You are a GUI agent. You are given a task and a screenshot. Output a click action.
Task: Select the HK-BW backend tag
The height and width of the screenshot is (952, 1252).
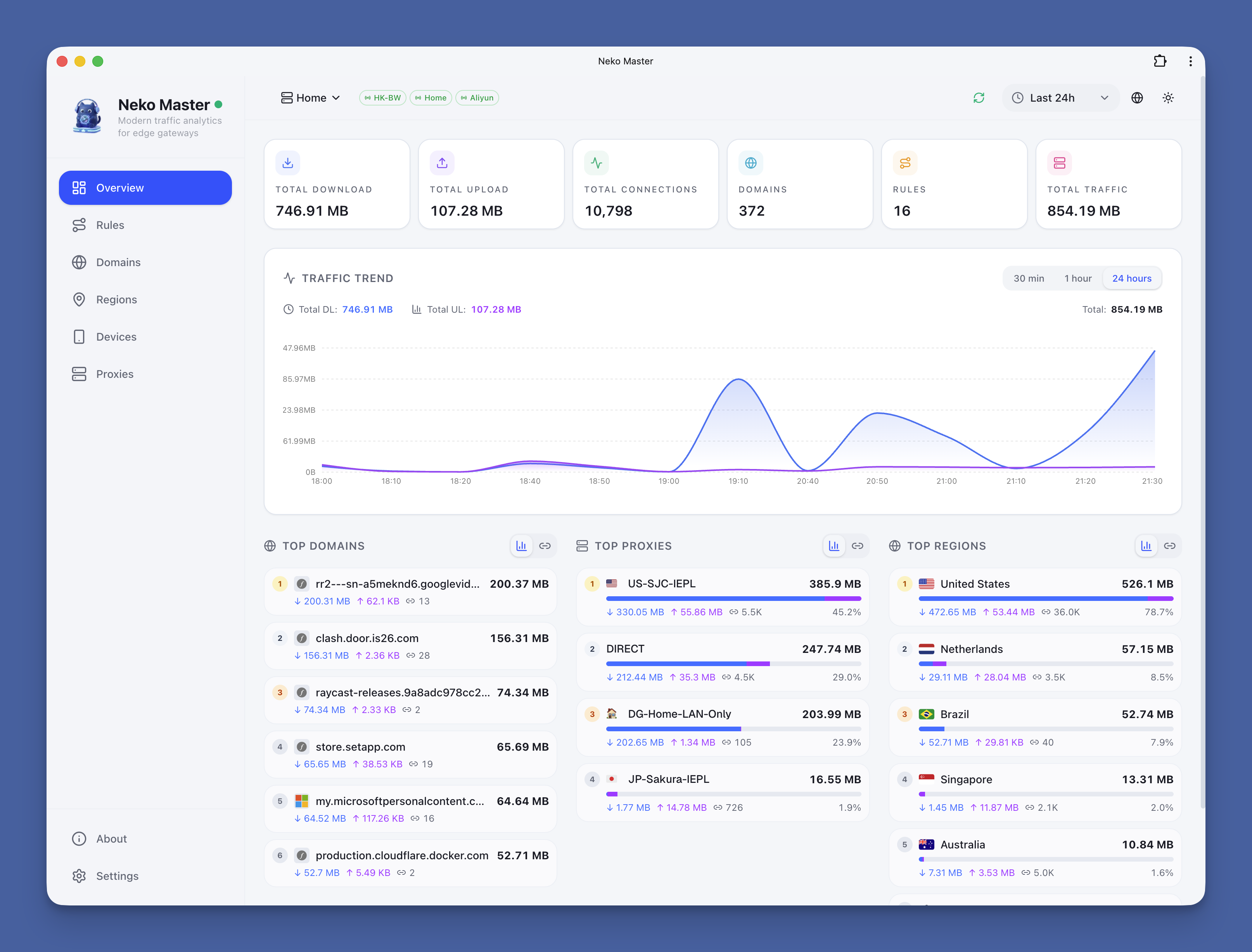click(x=382, y=98)
